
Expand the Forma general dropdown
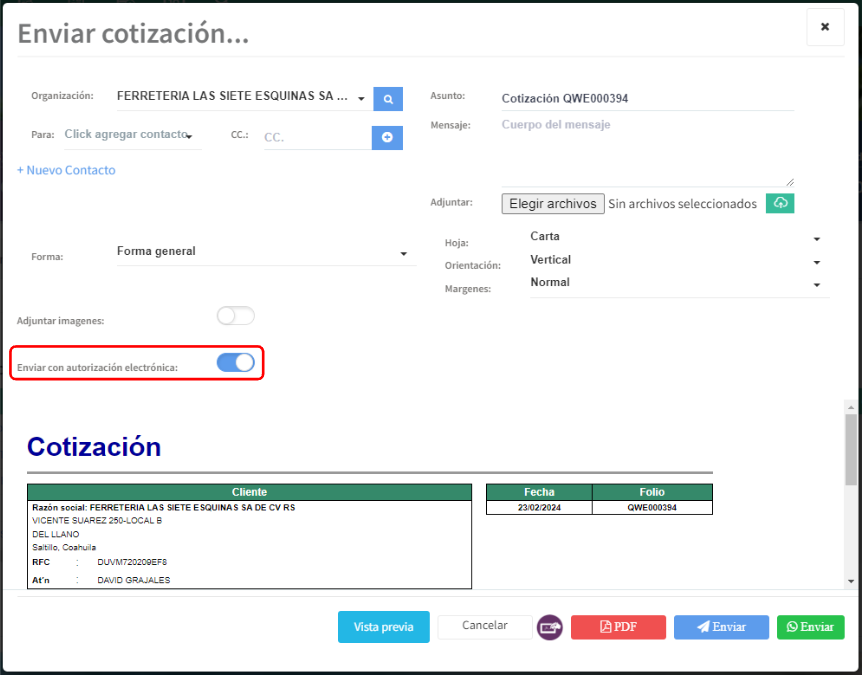pyautogui.click(x=263, y=252)
